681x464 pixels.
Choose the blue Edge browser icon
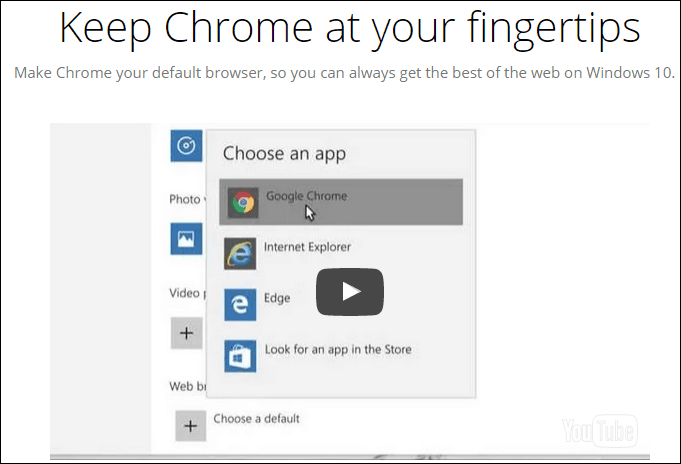240,305
